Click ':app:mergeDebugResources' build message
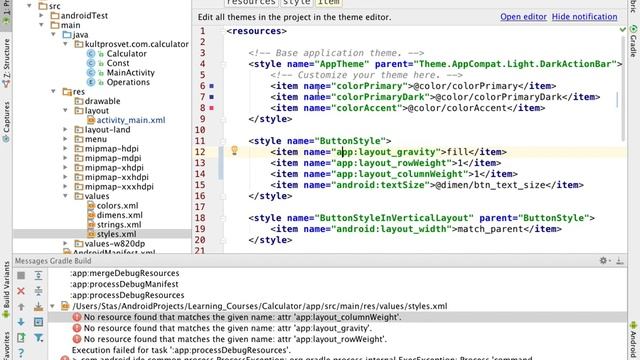 coord(124,273)
